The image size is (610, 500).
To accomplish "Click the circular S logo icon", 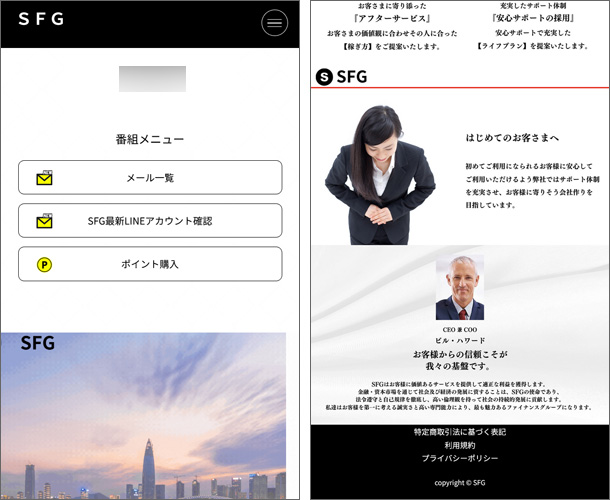I will [324, 76].
